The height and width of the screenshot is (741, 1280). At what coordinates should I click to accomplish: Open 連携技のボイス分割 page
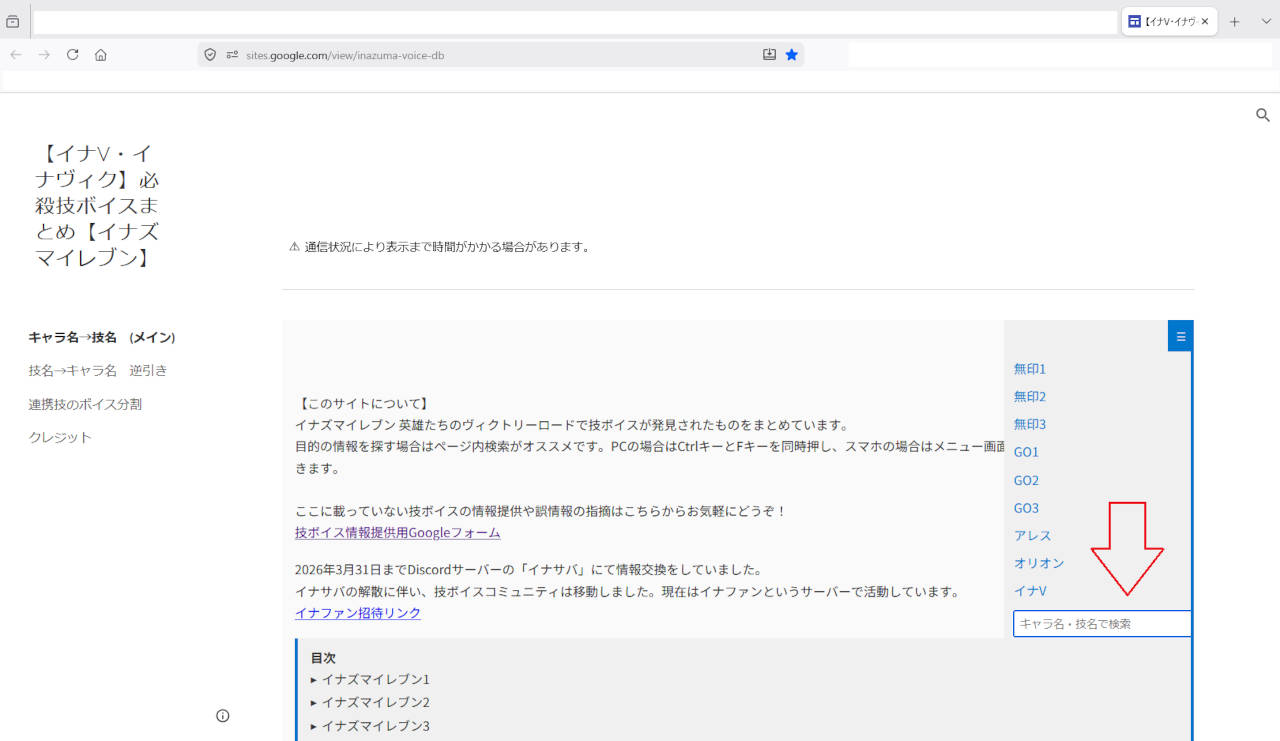click(x=85, y=404)
